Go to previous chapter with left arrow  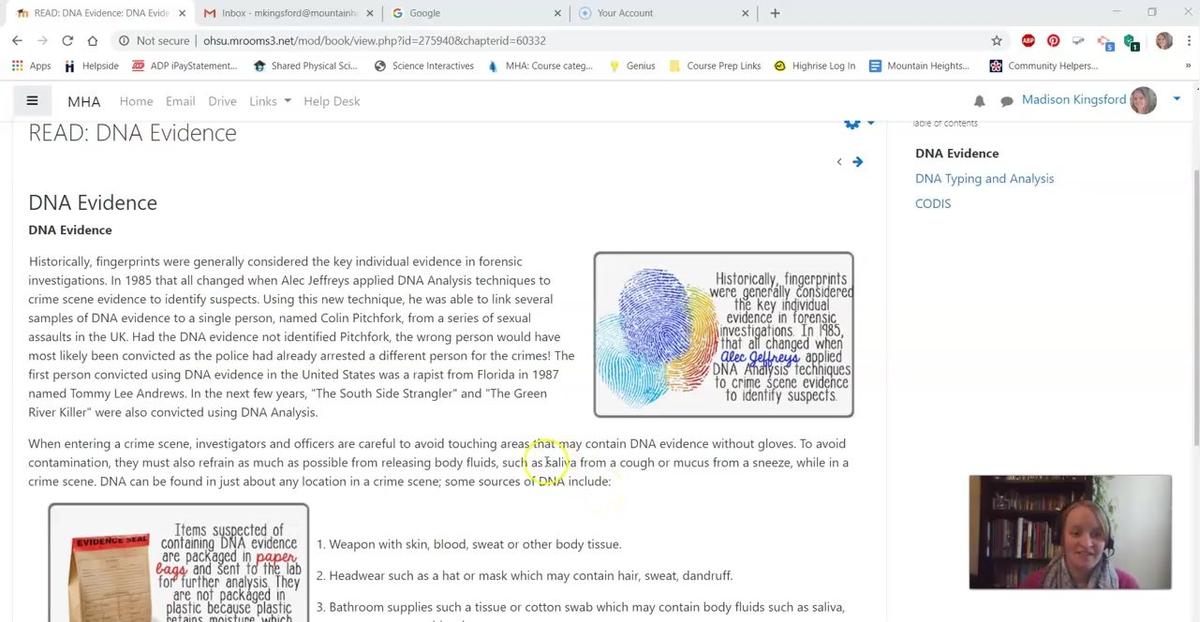839,162
